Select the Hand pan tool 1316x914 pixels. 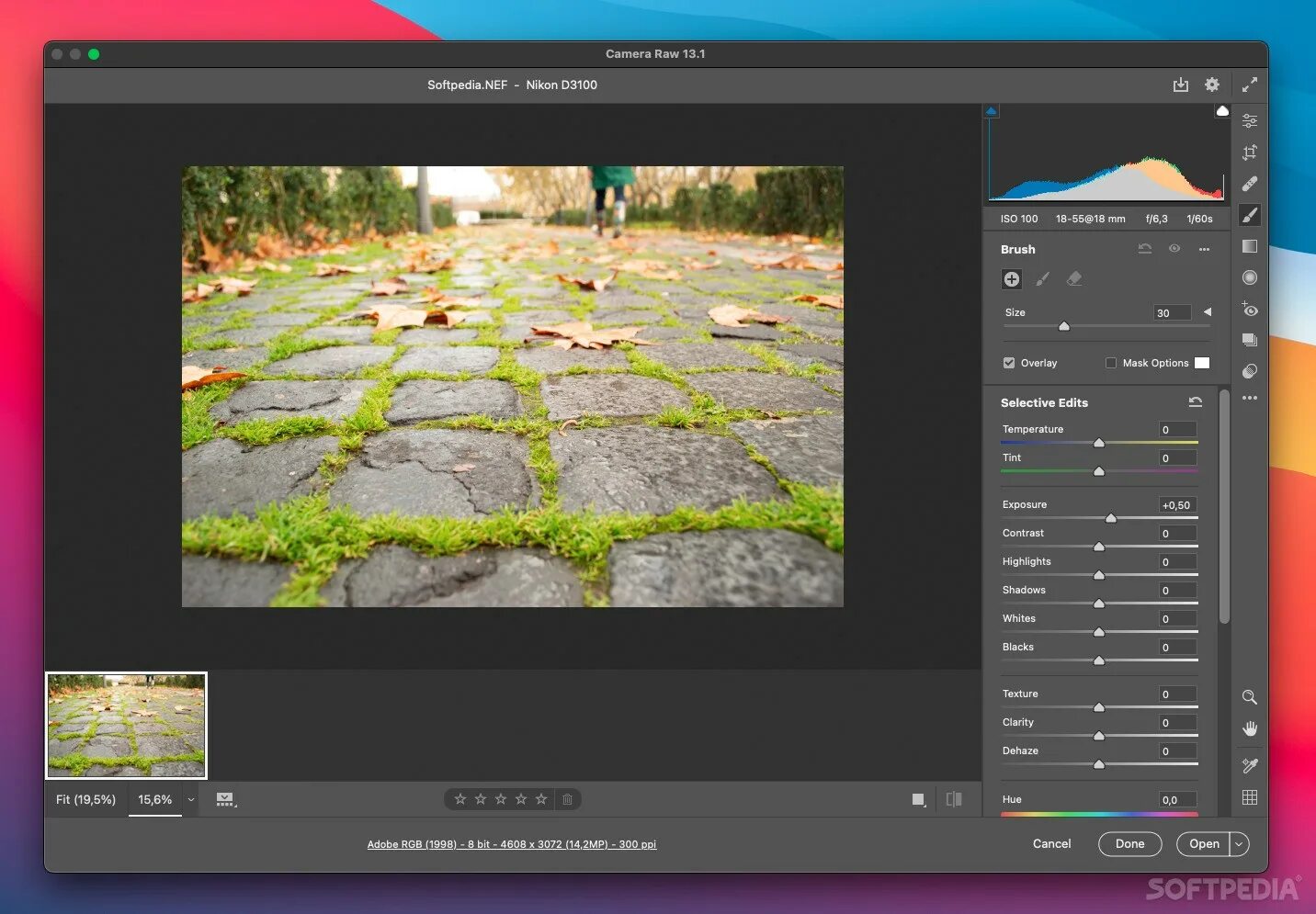[1250, 728]
